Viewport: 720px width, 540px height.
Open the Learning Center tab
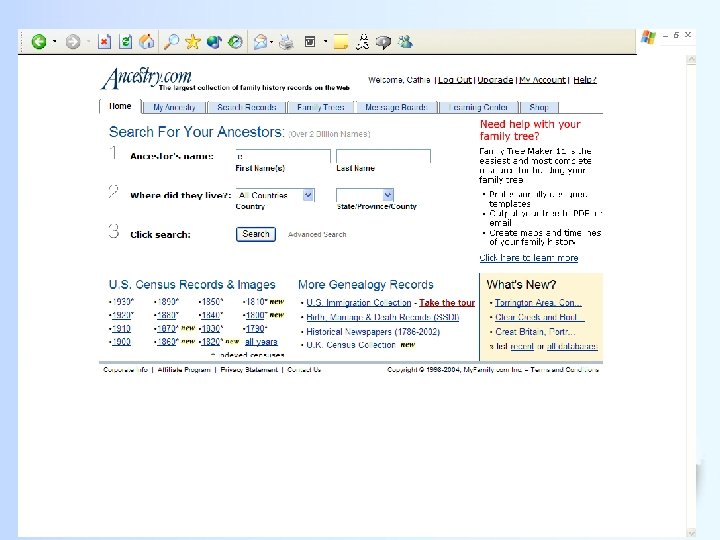tap(478, 107)
